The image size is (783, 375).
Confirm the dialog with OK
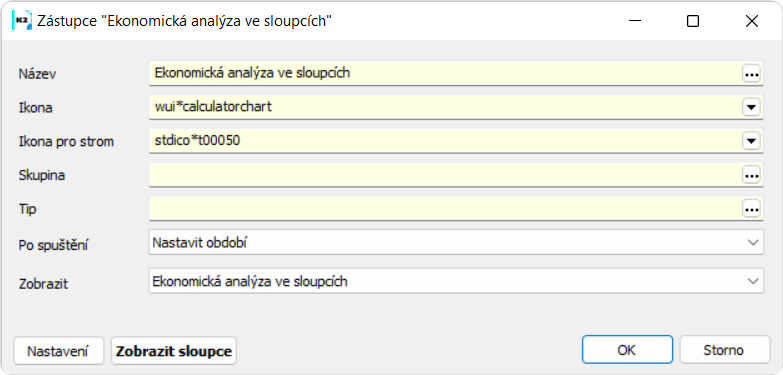pos(627,350)
